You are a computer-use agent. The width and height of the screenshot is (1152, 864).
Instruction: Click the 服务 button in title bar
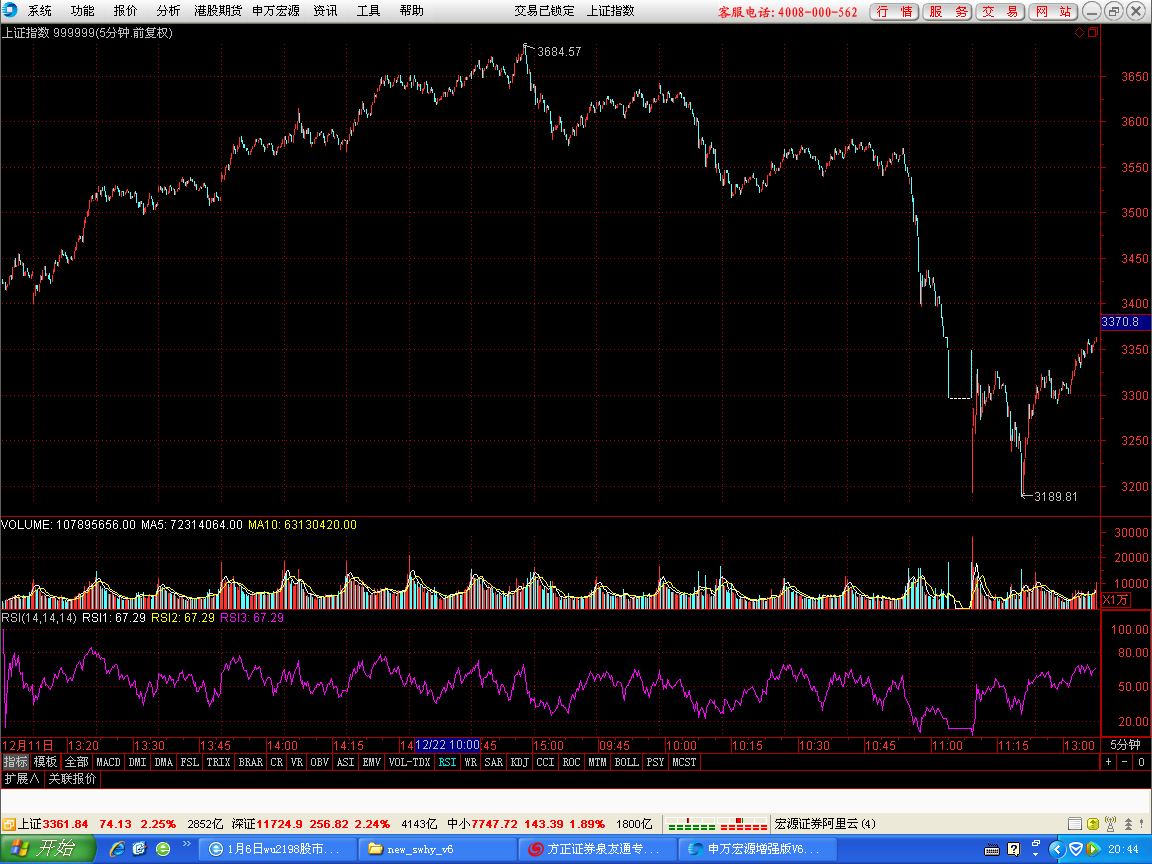[x=948, y=12]
